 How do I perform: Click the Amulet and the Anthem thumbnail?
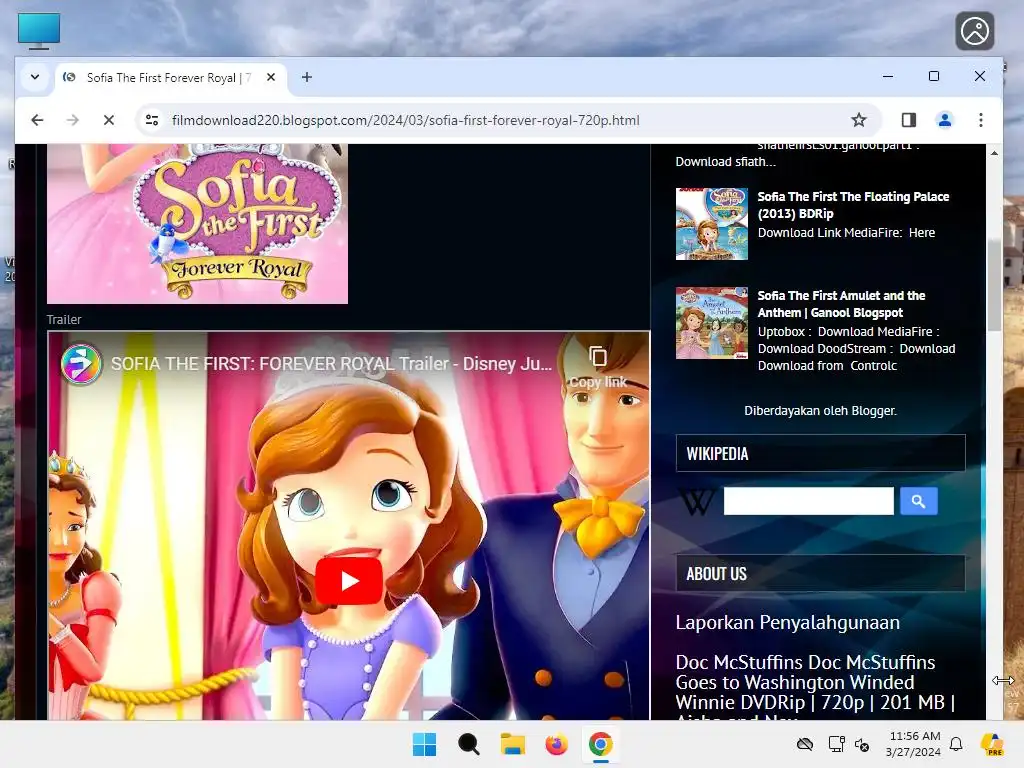(x=712, y=323)
